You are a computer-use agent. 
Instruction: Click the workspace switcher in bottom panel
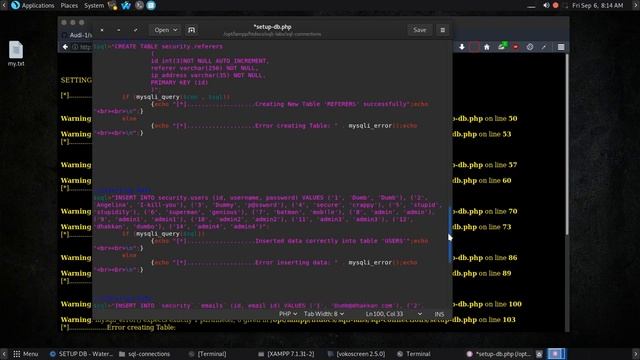(x=556, y=354)
